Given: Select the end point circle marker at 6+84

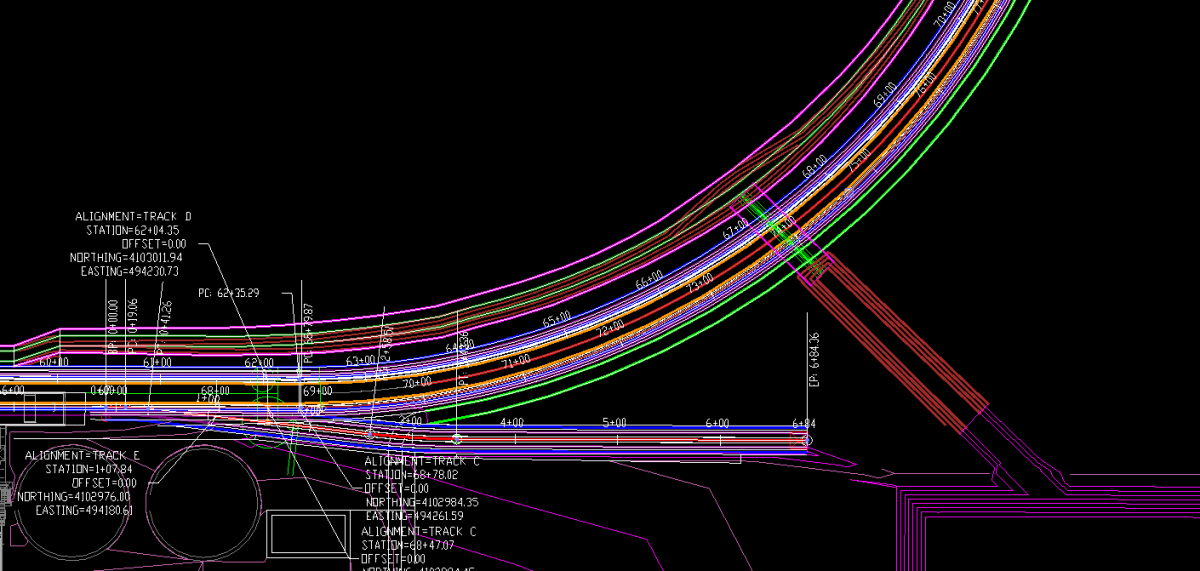Looking at the screenshot, I should [x=807, y=440].
